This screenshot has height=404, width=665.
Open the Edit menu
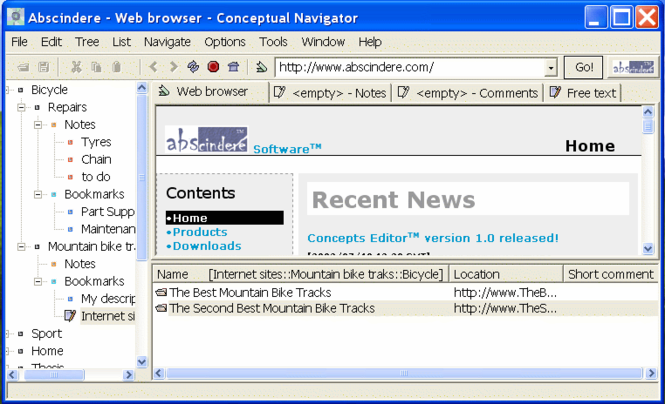tap(51, 42)
